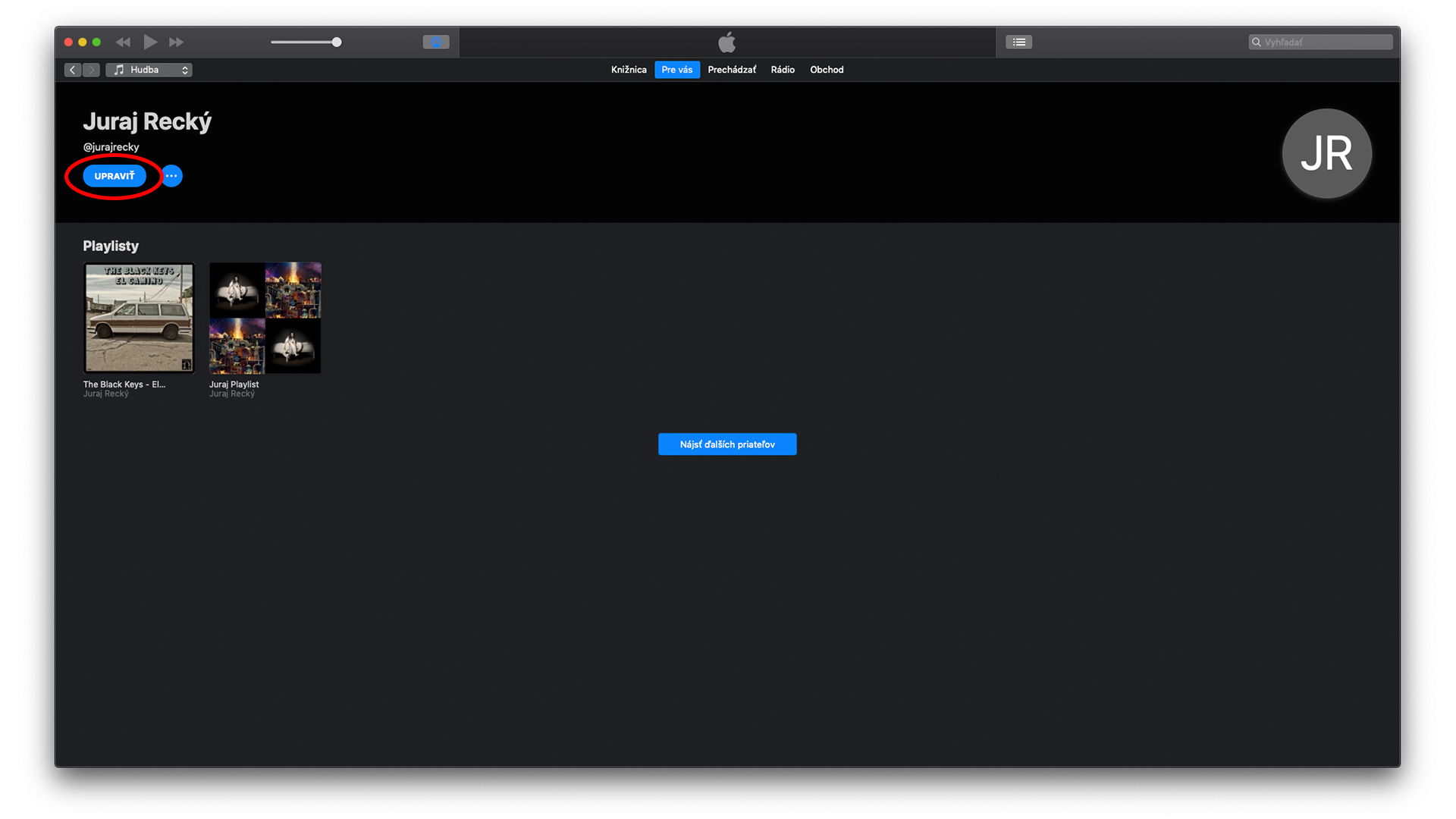Click Nájsť ďalších priateľov button
The width and height of the screenshot is (1456, 819).
[727, 444]
